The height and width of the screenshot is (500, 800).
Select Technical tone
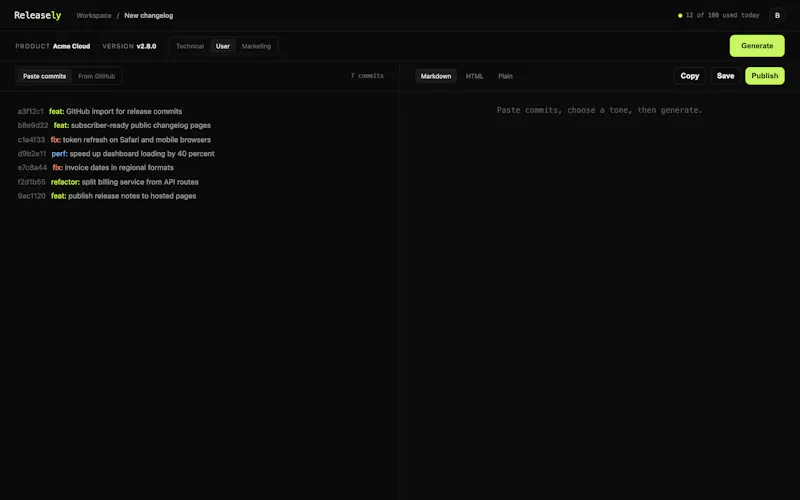pos(190,46)
